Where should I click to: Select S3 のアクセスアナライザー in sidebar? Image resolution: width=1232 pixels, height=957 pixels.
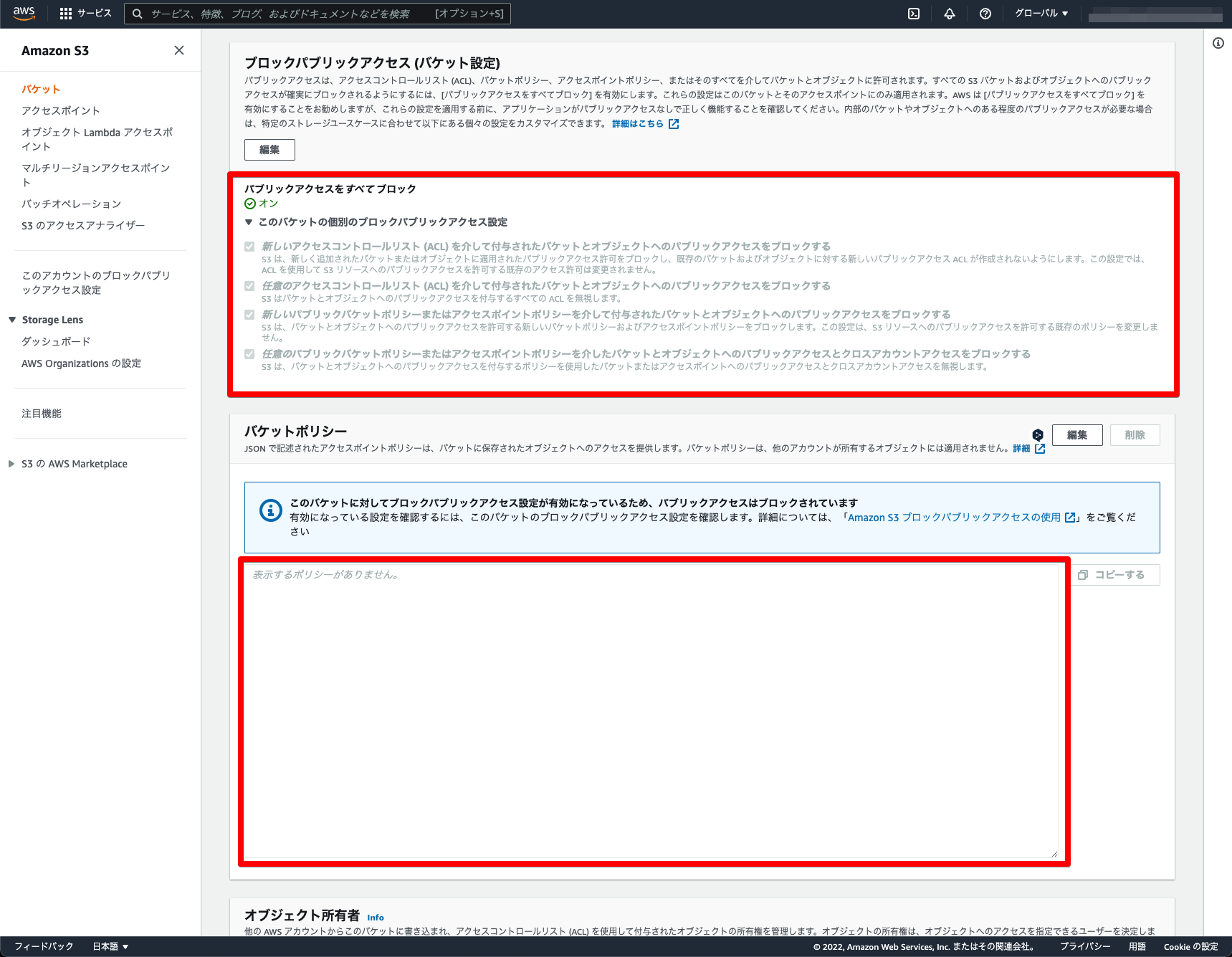[83, 225]
